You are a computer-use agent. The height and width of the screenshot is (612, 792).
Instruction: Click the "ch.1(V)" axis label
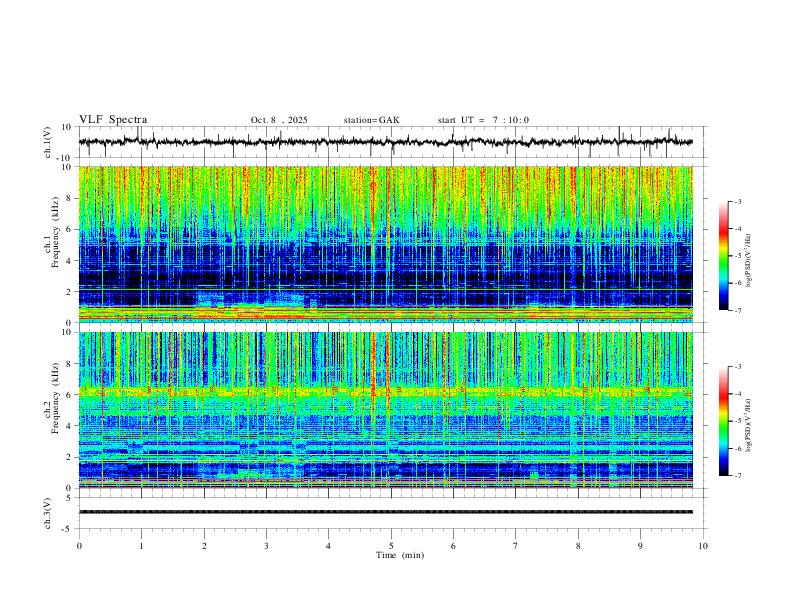48,142
